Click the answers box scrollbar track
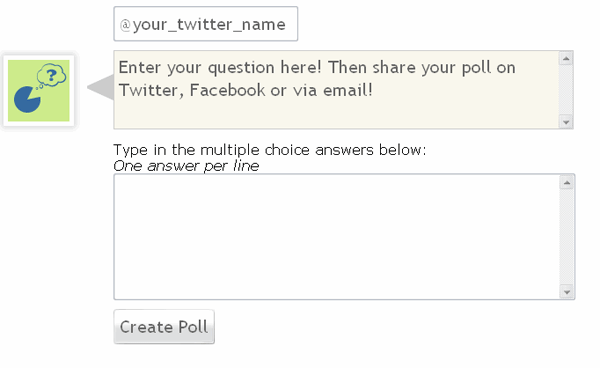Image resolution: width=600 pixels, height=368 pixels. pyautogui.click(x=567, y=237)
